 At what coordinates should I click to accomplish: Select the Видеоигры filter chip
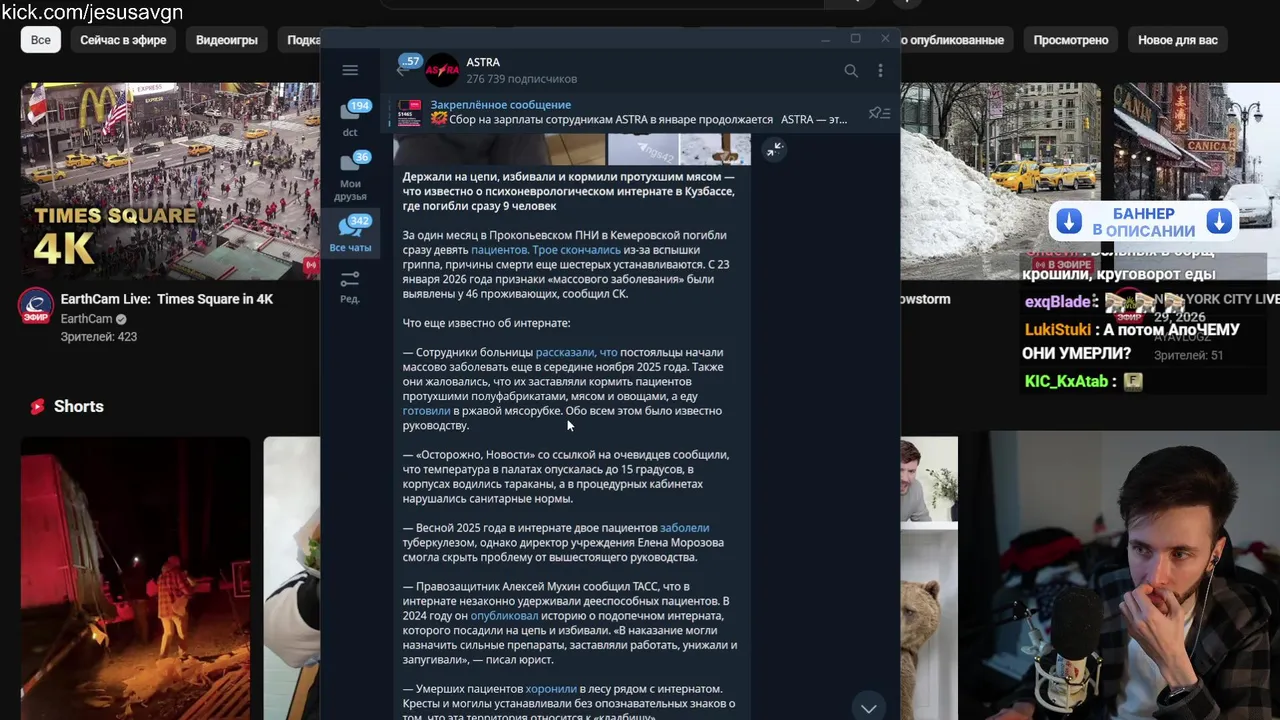[x=227, y=40]
